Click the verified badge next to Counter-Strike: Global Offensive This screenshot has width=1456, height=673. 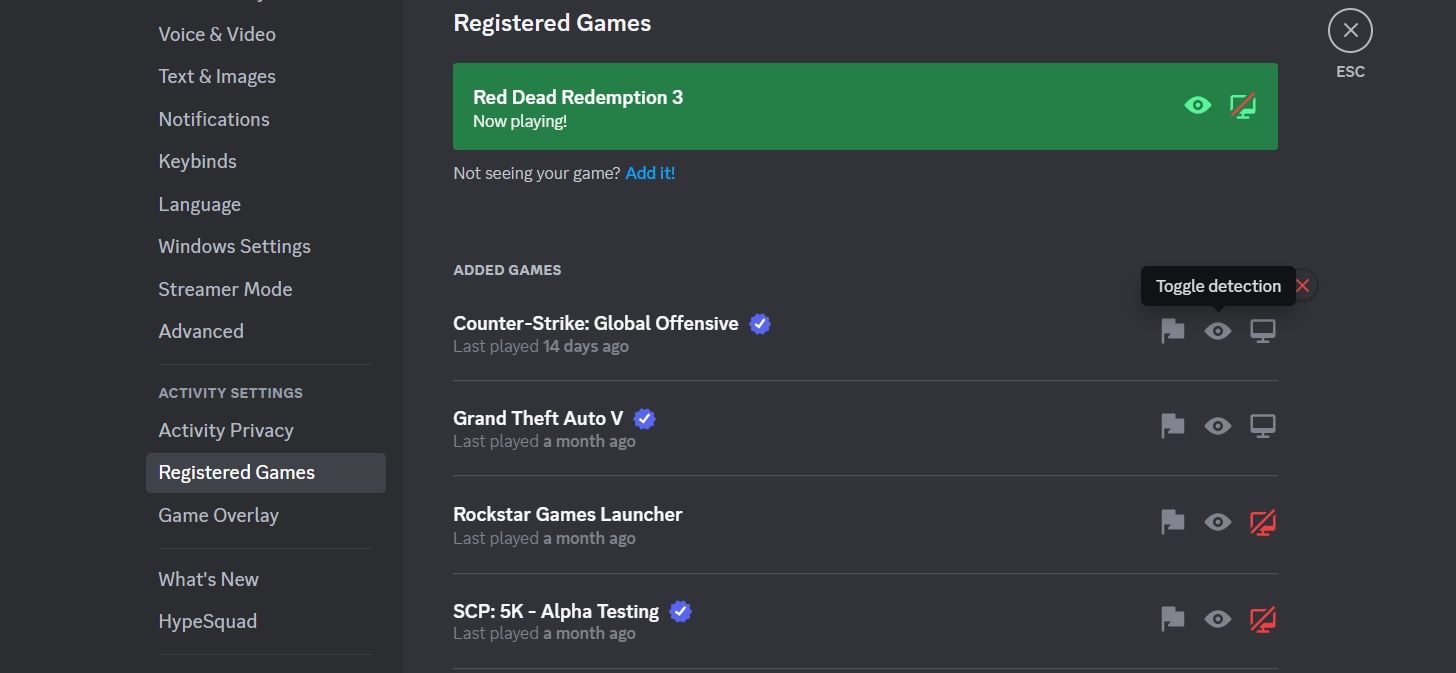[759, 323]
